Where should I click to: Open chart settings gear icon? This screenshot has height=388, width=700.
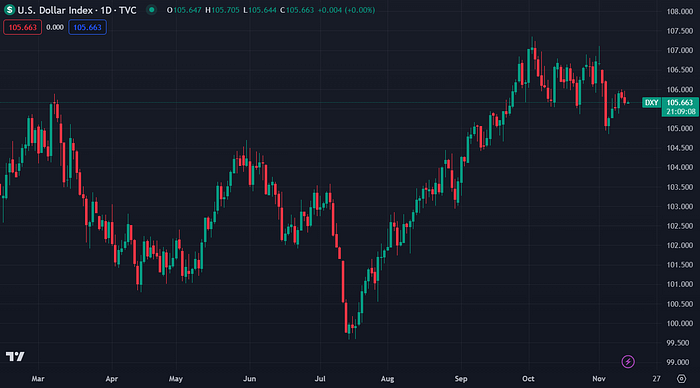pyautogui.click(x=681, y=379)
